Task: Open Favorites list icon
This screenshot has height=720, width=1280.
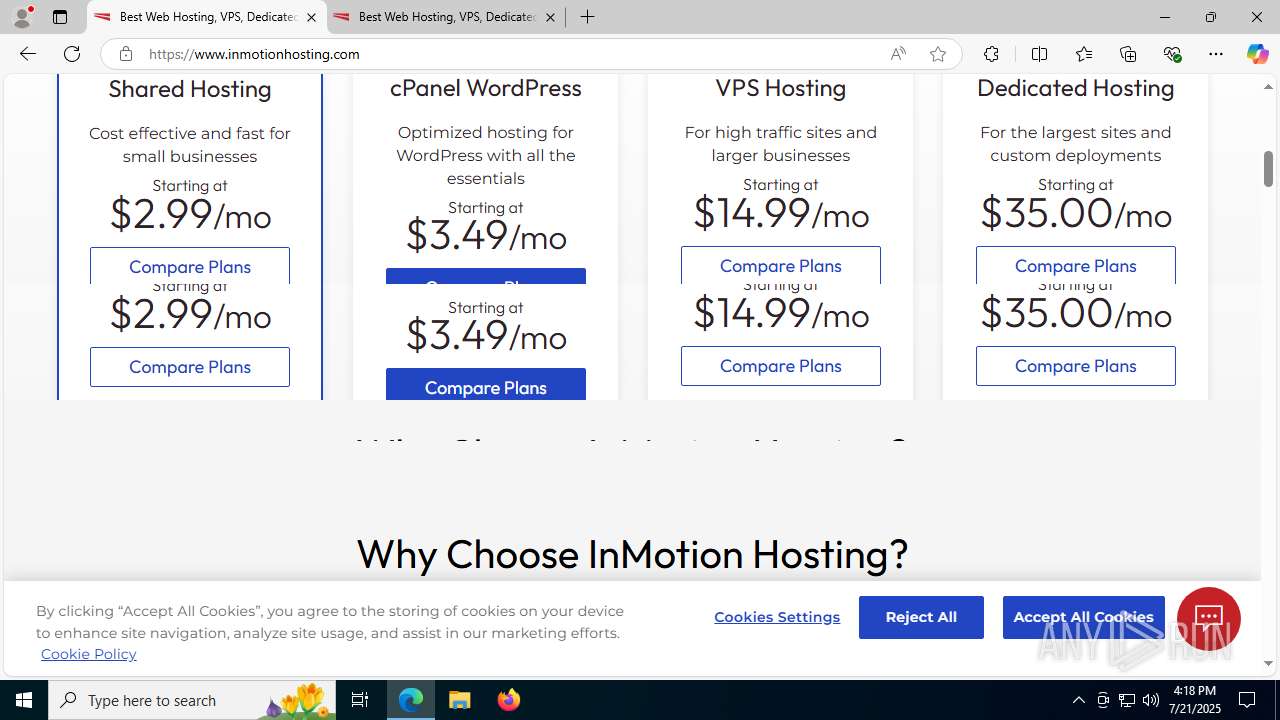Action: tap(1084, 54)
